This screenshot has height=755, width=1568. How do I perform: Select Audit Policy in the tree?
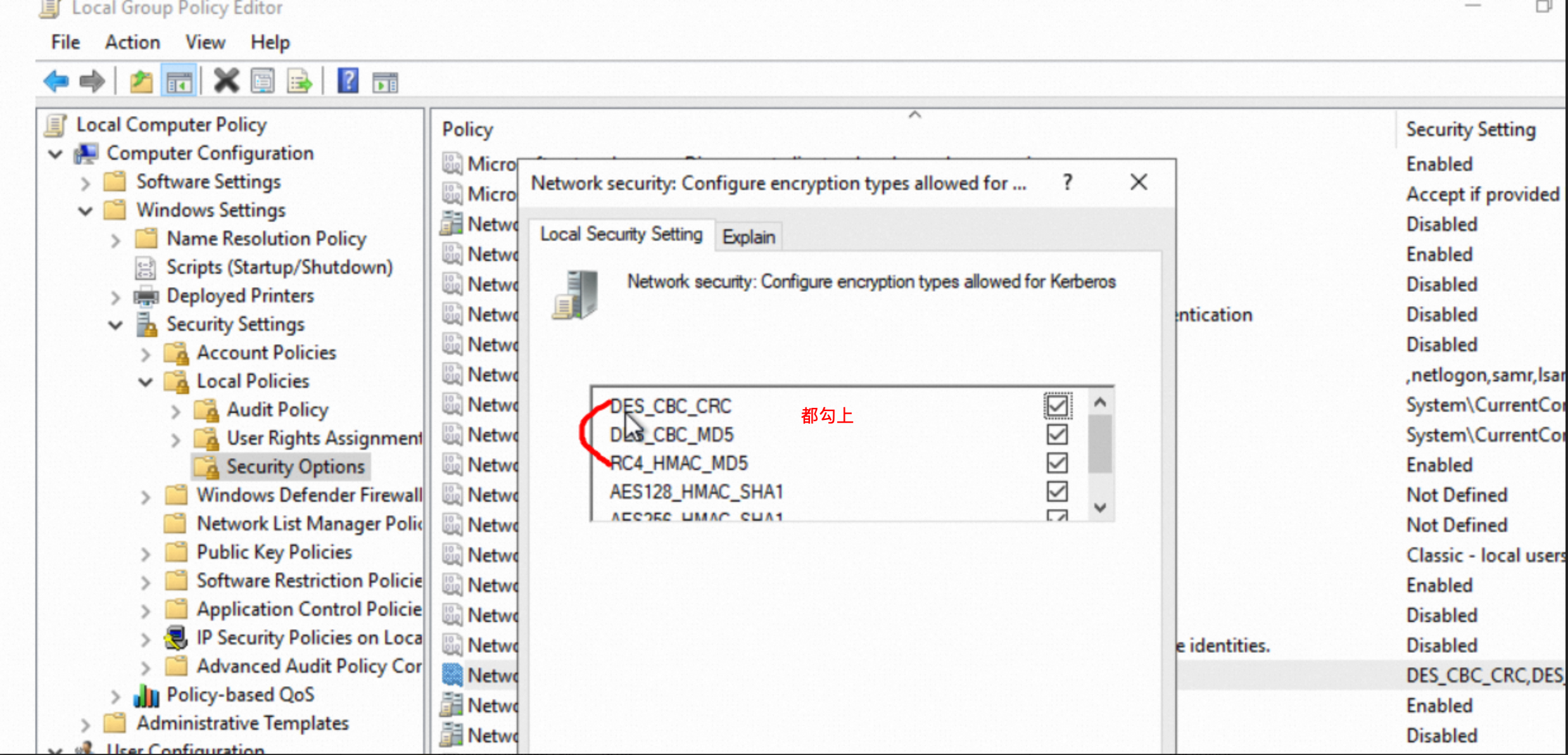coord(277,410)
